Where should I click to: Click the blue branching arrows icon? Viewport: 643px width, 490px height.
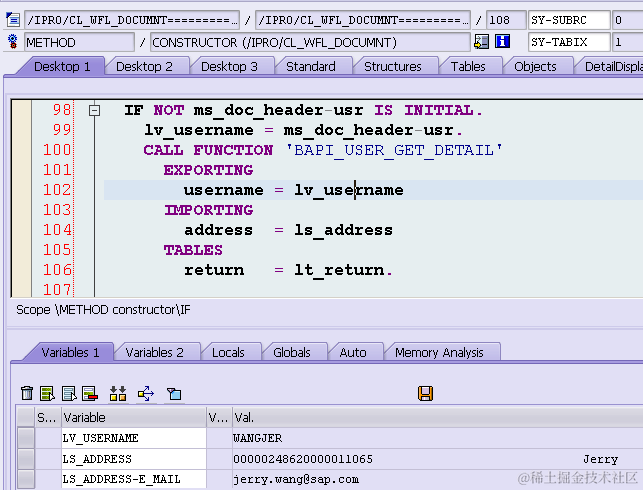tap(146, 393)
